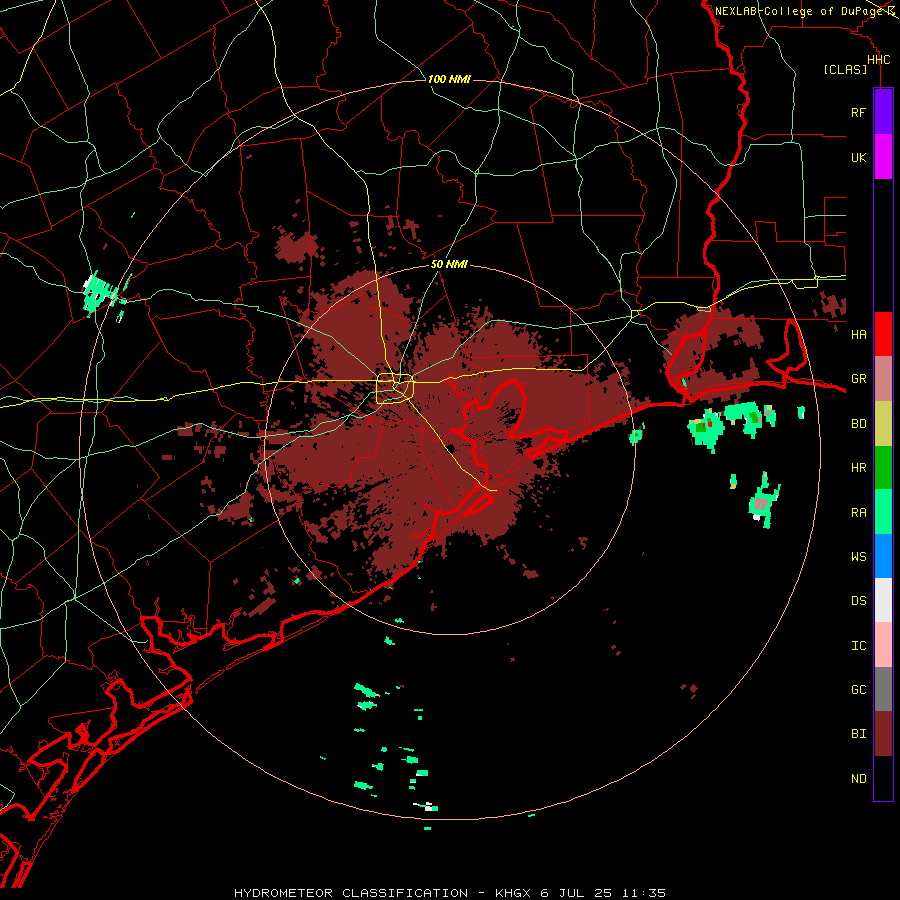Click the Hydrometeor Classification KHGX title caption
The image size is (900, 900).
click(x=450, y=893)
